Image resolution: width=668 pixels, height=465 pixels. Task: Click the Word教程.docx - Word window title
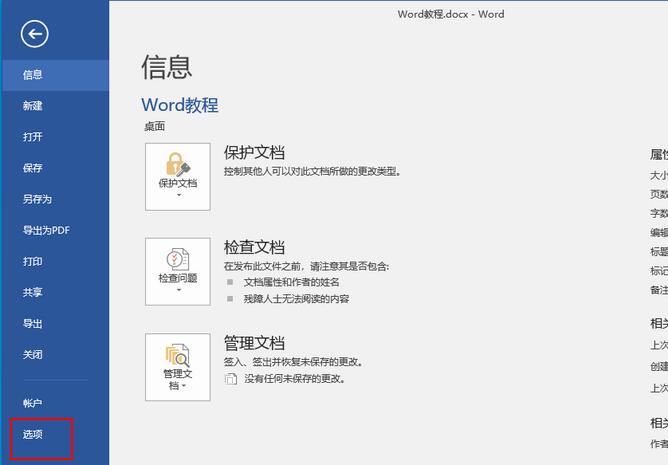(x=451, y=14)
